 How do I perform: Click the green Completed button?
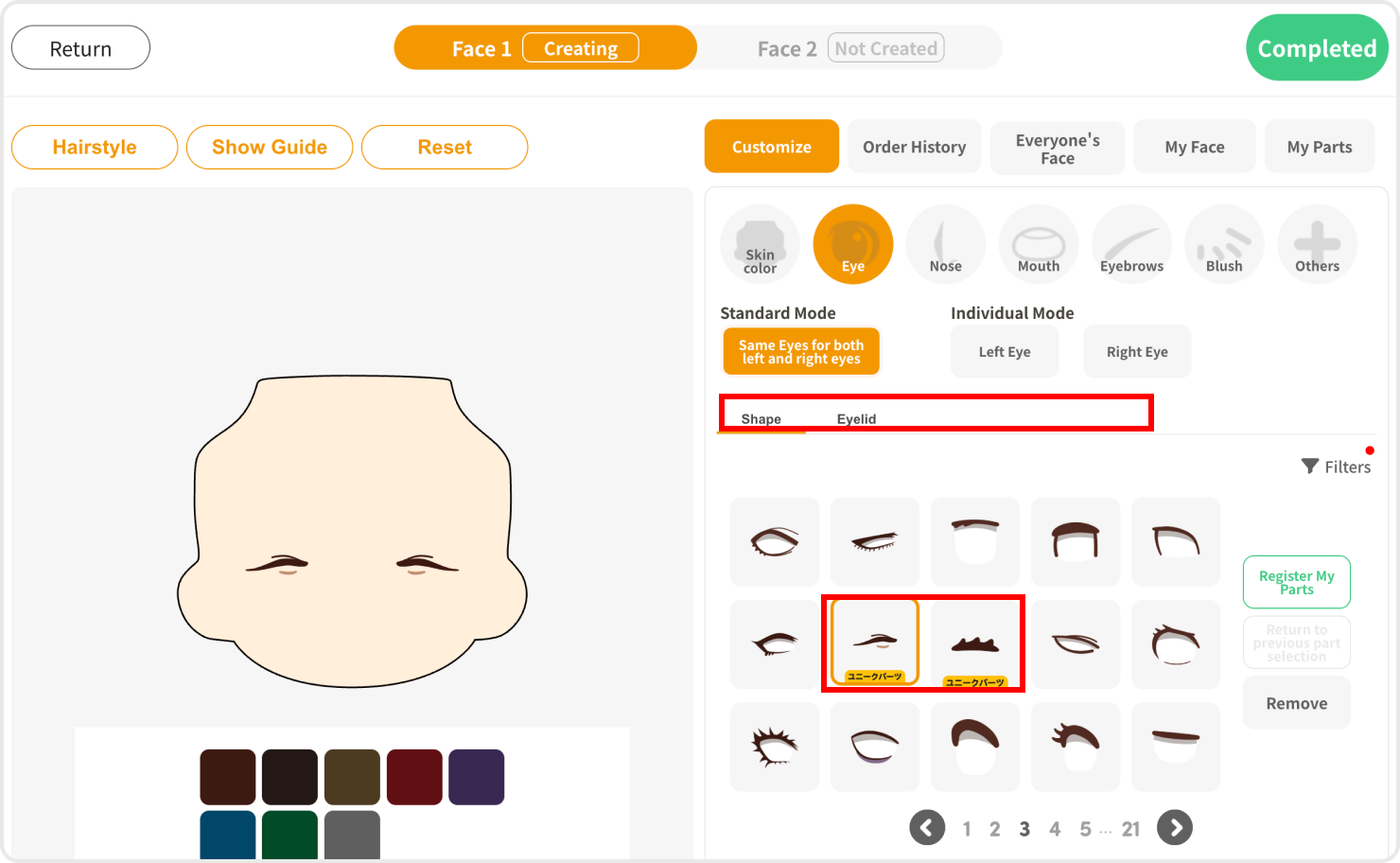(x=1316, y=48)
